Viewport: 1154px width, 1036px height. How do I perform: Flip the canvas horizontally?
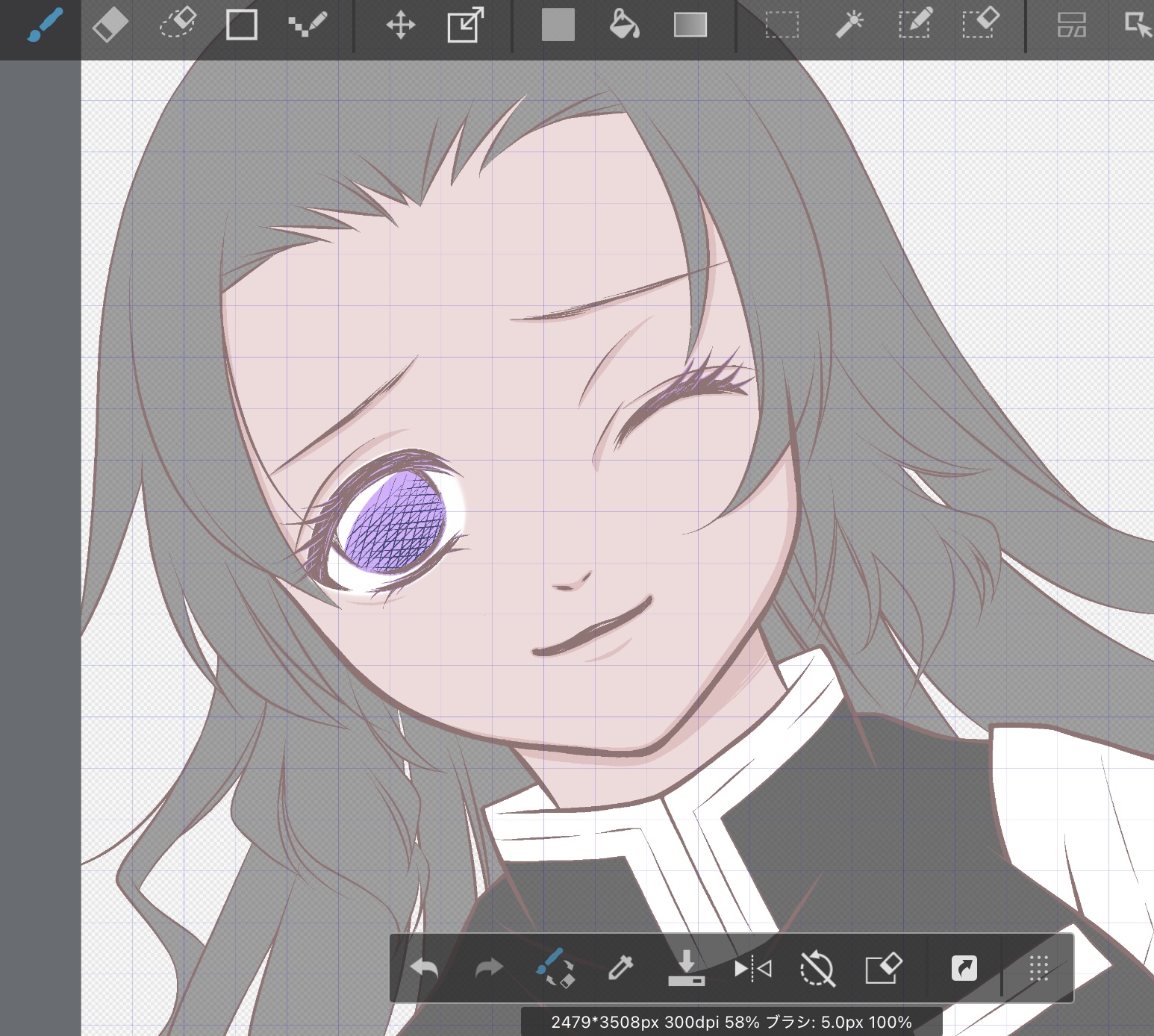[752, 969]
